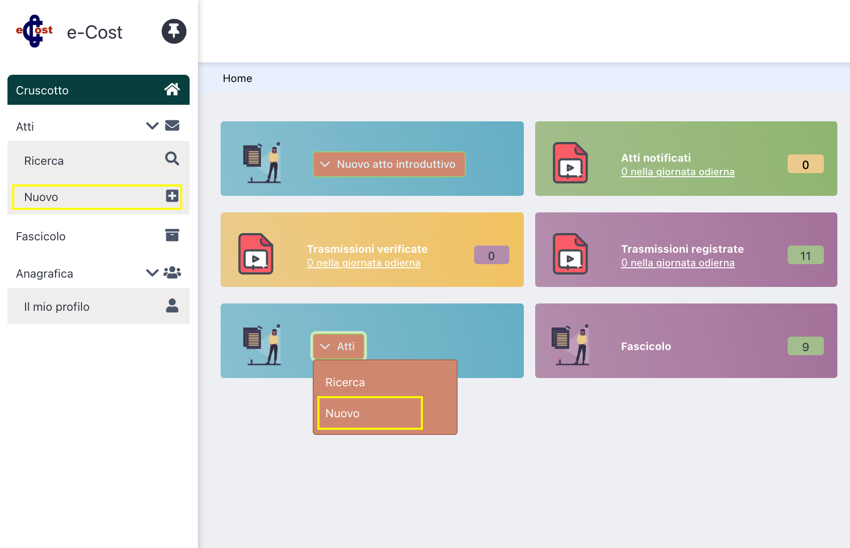Open the Nuovo atto introduttivo dropdown

point(389,164)
